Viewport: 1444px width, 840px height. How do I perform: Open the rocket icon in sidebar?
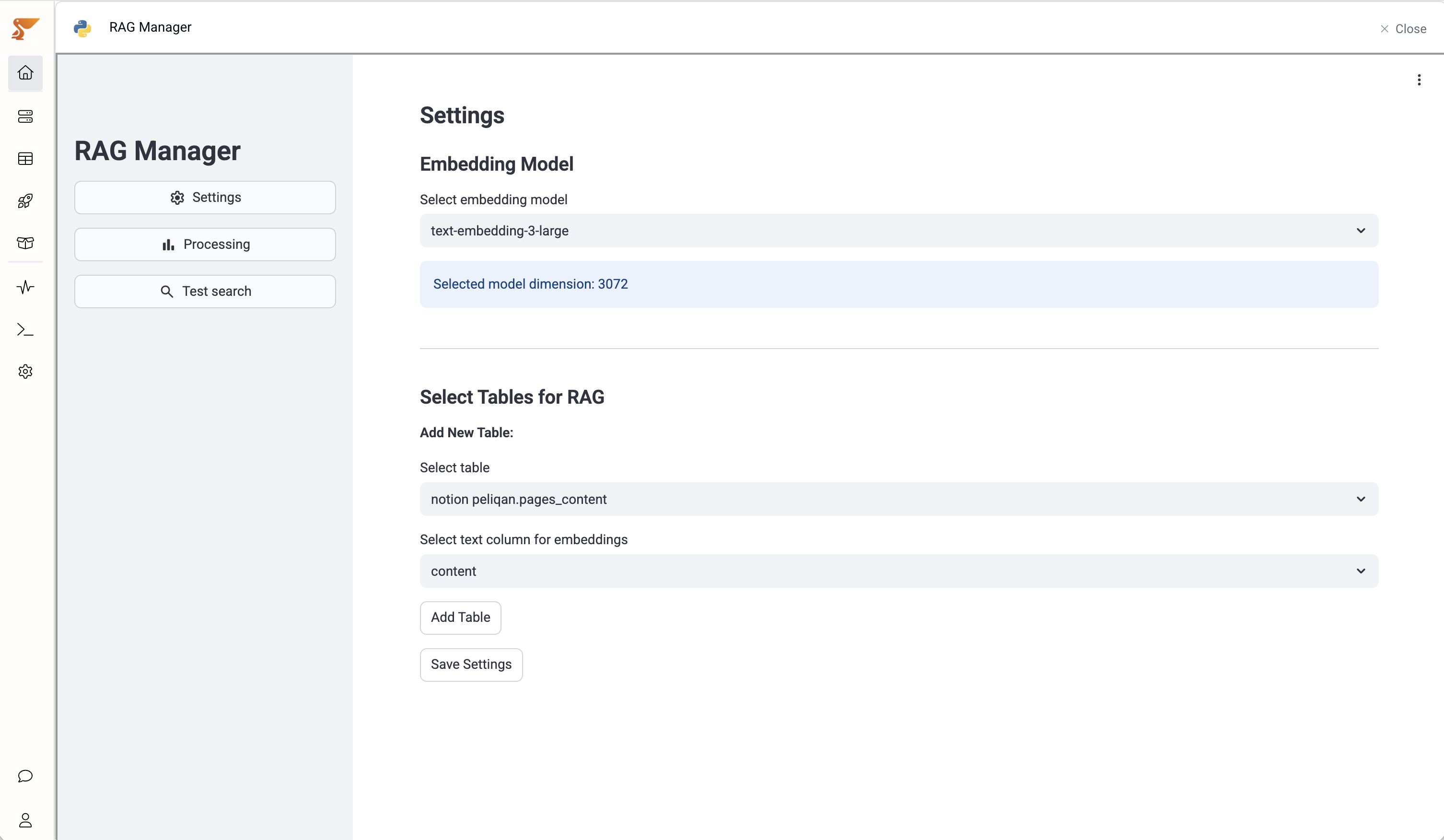click(25, 201)
